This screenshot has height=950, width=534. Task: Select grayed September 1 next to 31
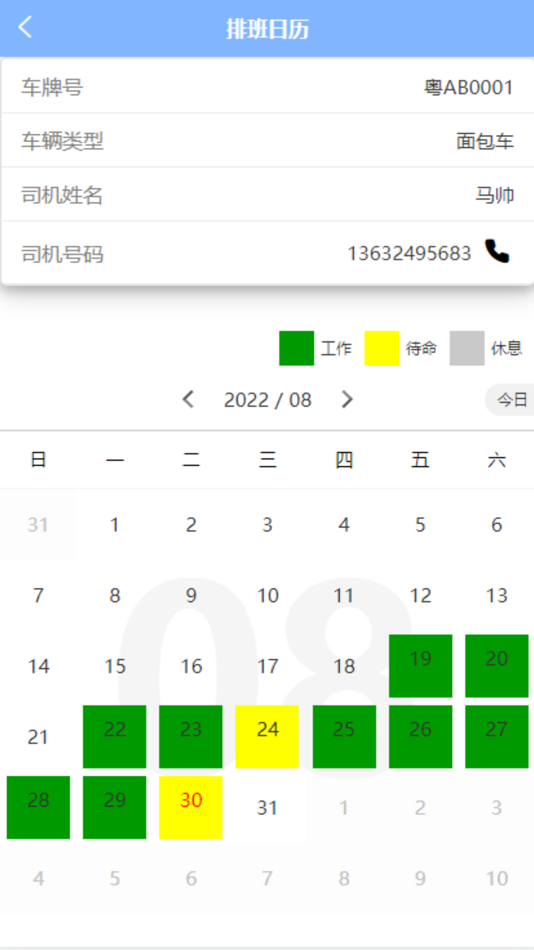pyautogui.click(x=344, y=808)
